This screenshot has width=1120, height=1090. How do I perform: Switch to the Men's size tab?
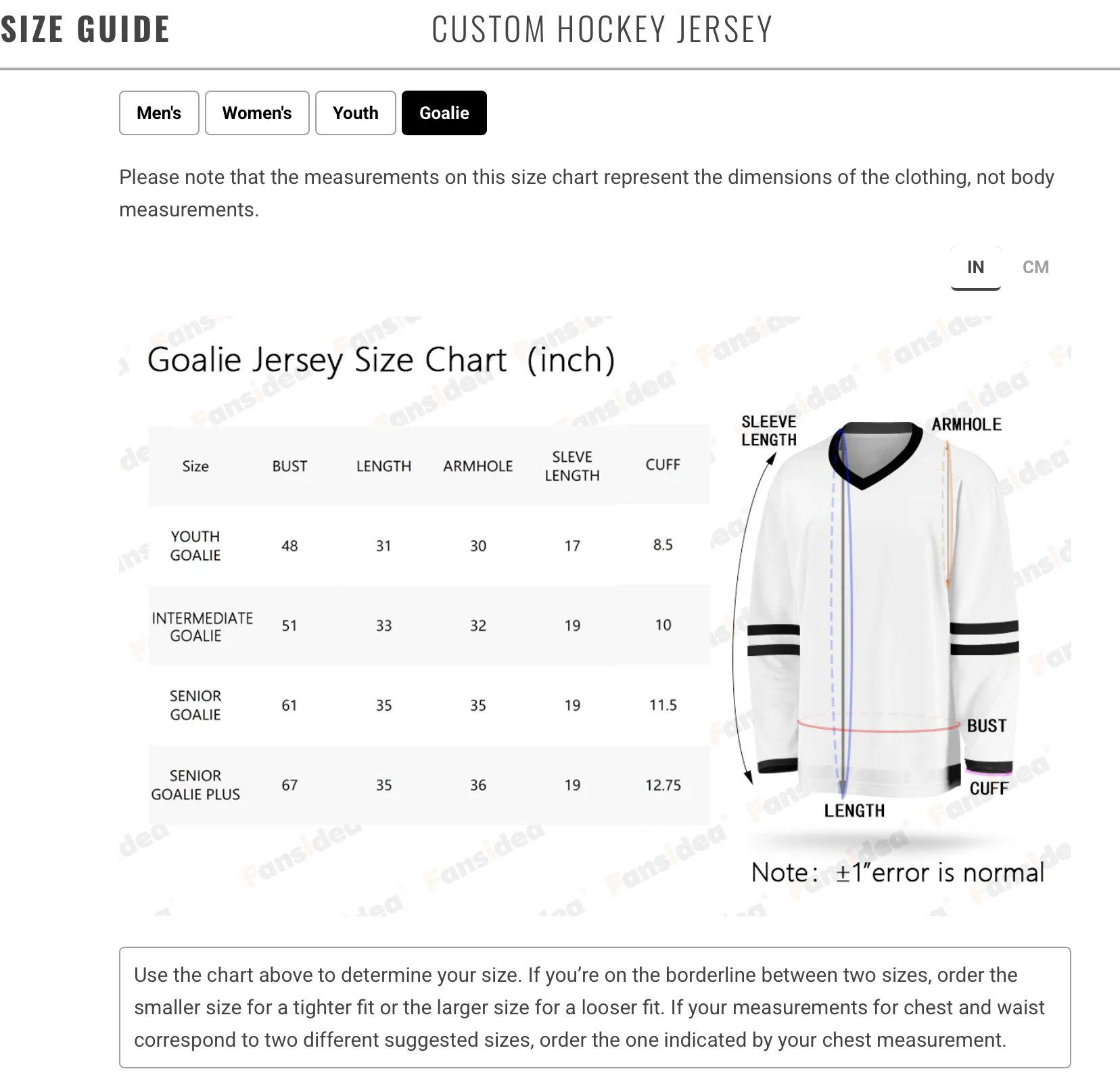159,113
